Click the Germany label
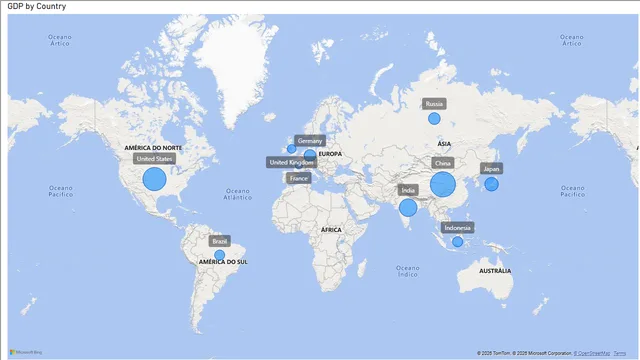Viewport: 640px width, 360px height. pos(310,141)
